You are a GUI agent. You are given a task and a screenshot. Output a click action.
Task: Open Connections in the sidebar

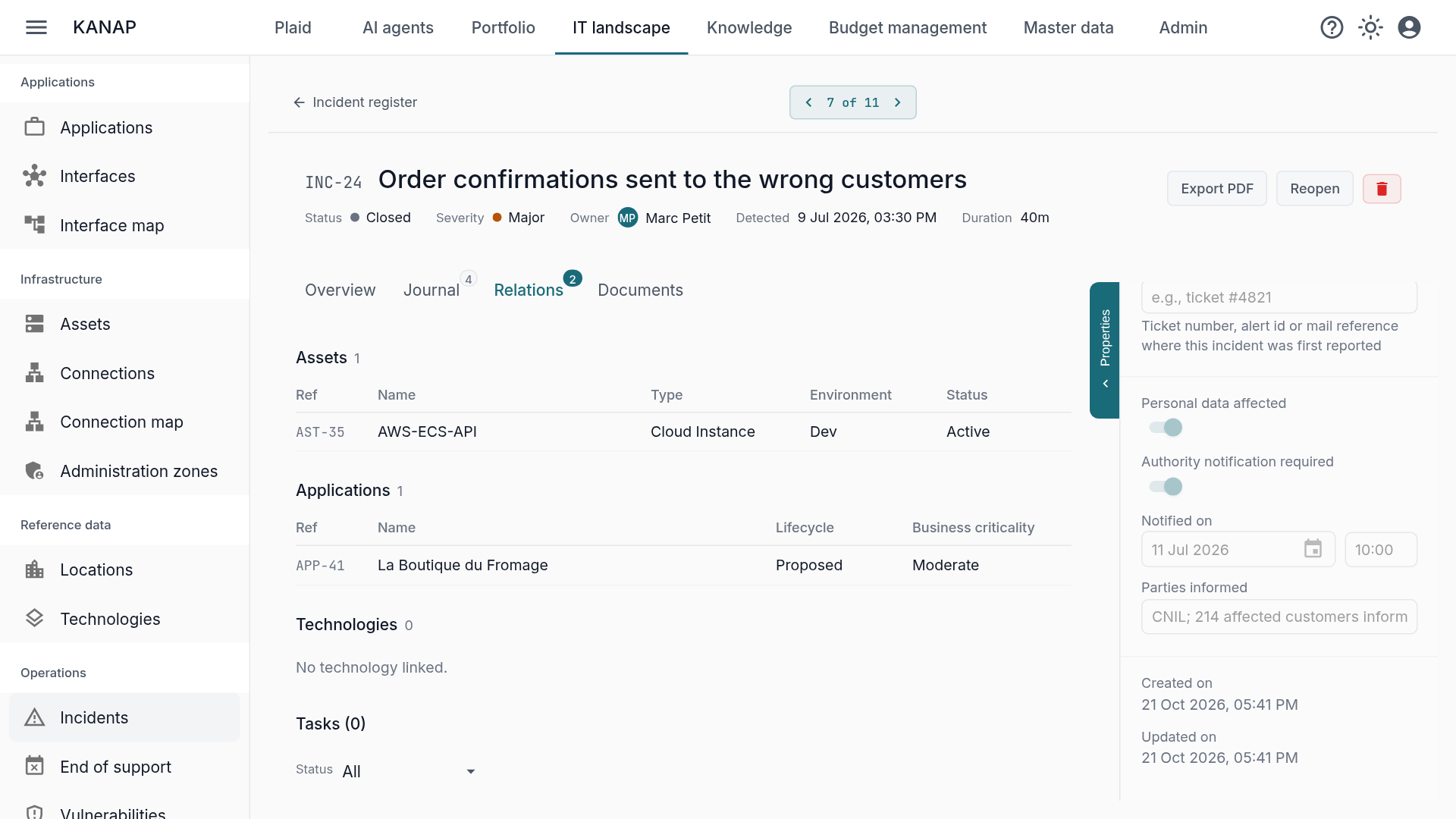(124, 373)
